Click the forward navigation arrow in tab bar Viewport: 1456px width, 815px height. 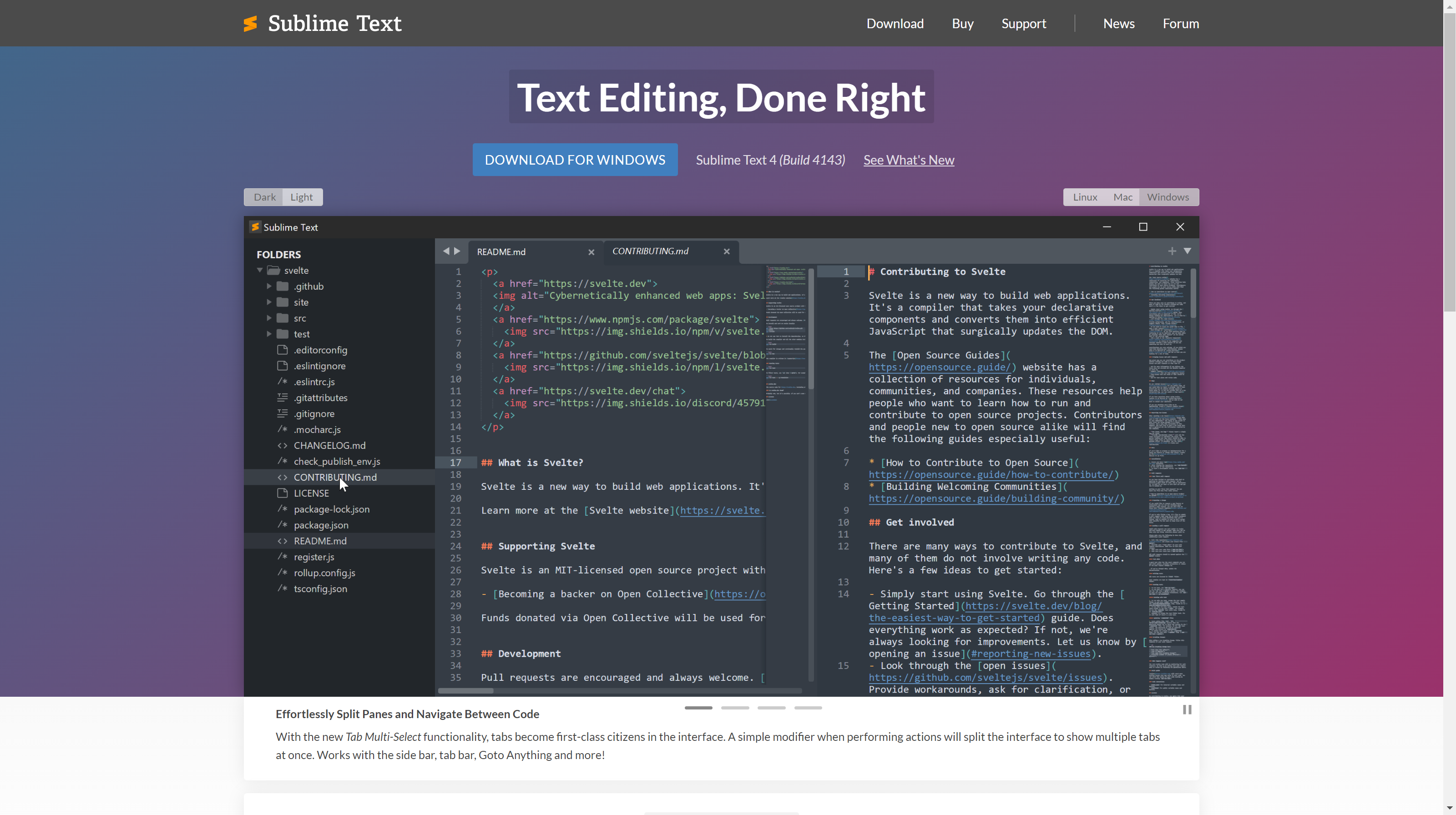pyautogui.click(x=457, y=252)
